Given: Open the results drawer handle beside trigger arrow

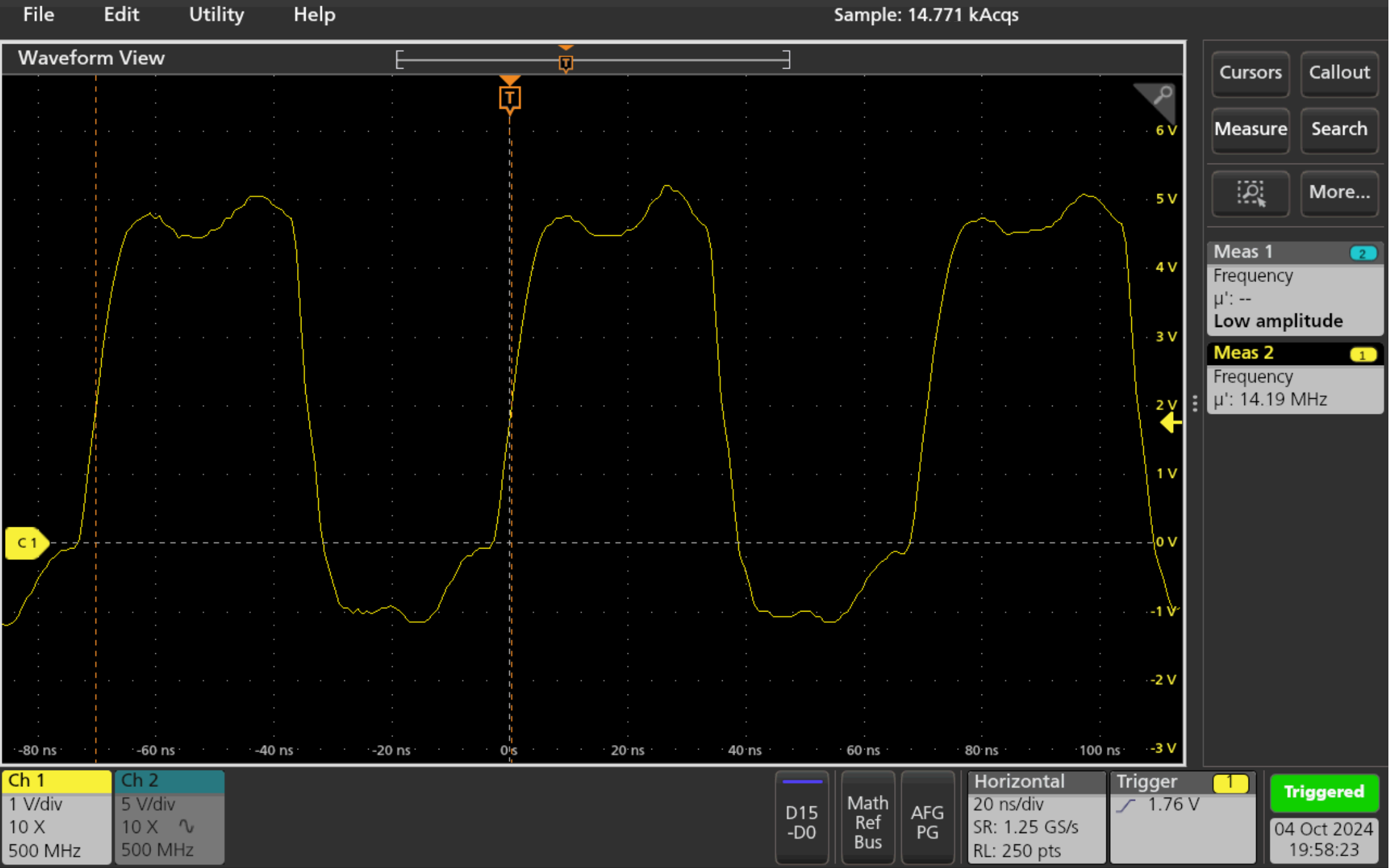Looking at the screenshot, I should pos(1195,404).
